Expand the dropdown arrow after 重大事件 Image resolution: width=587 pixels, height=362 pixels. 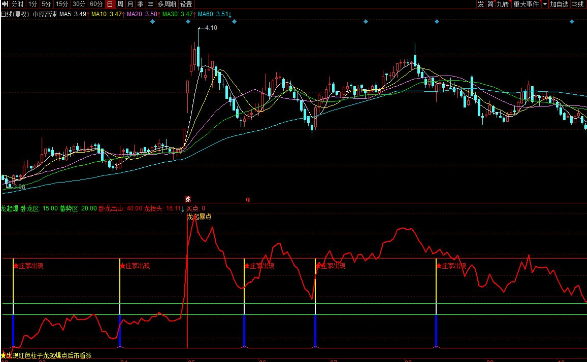tap(545, 4)
